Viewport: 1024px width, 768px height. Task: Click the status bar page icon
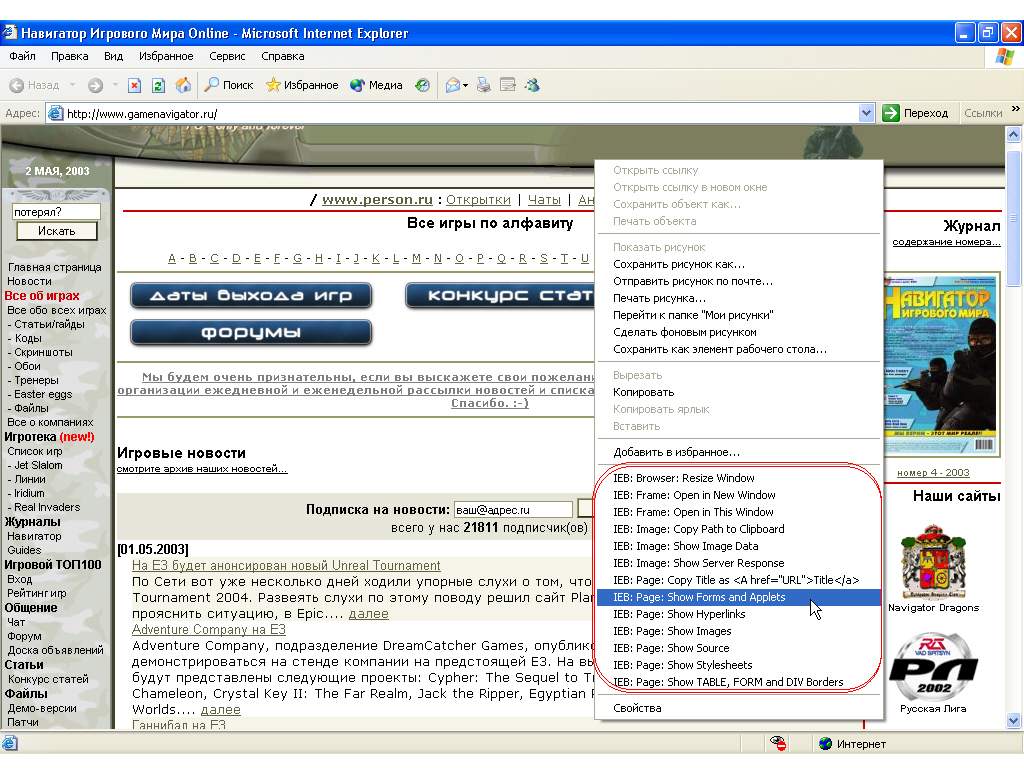point(10,743)
